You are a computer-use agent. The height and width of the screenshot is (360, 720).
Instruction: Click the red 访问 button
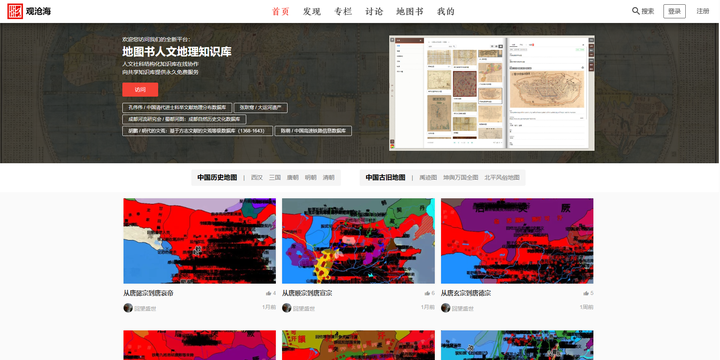[x=140, y=90]
